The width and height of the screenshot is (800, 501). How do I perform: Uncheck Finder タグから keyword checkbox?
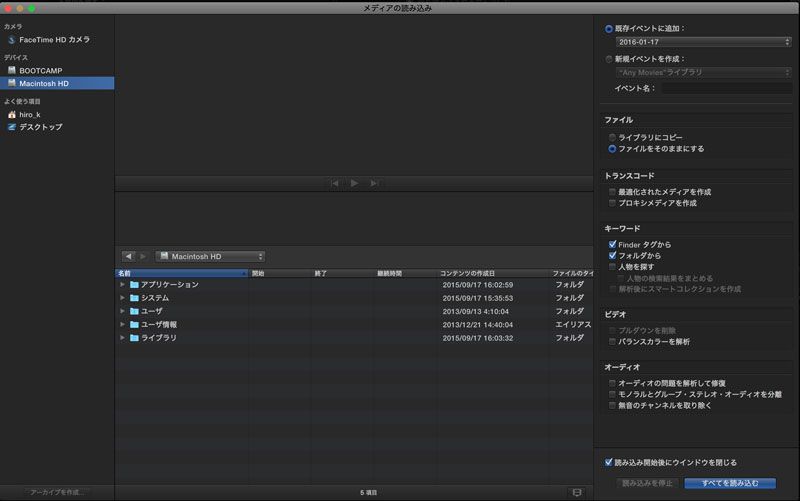click(612, 243)
